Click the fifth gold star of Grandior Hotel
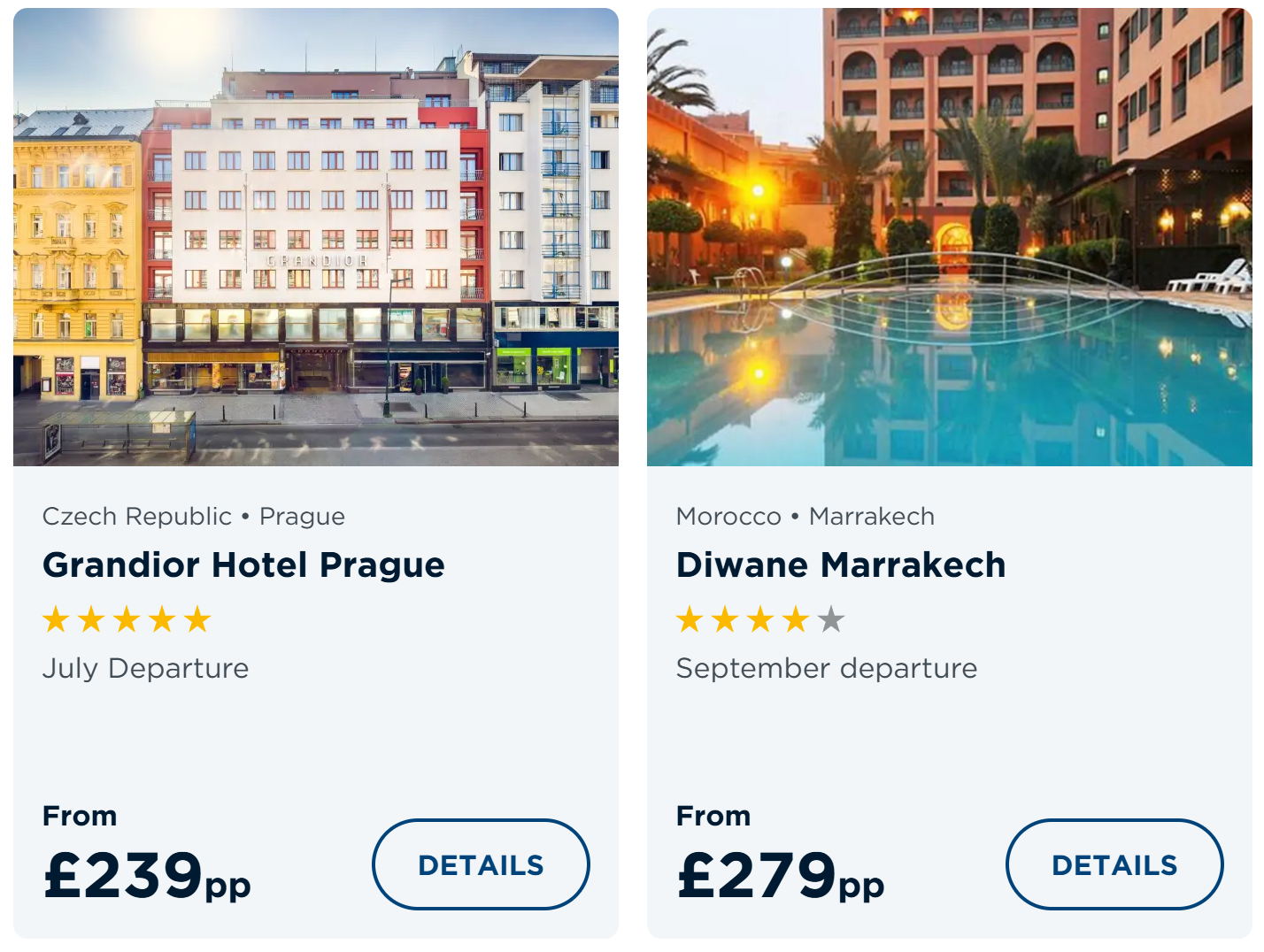Viewport: 1264px width, 952px height. (x=197, y=619)
